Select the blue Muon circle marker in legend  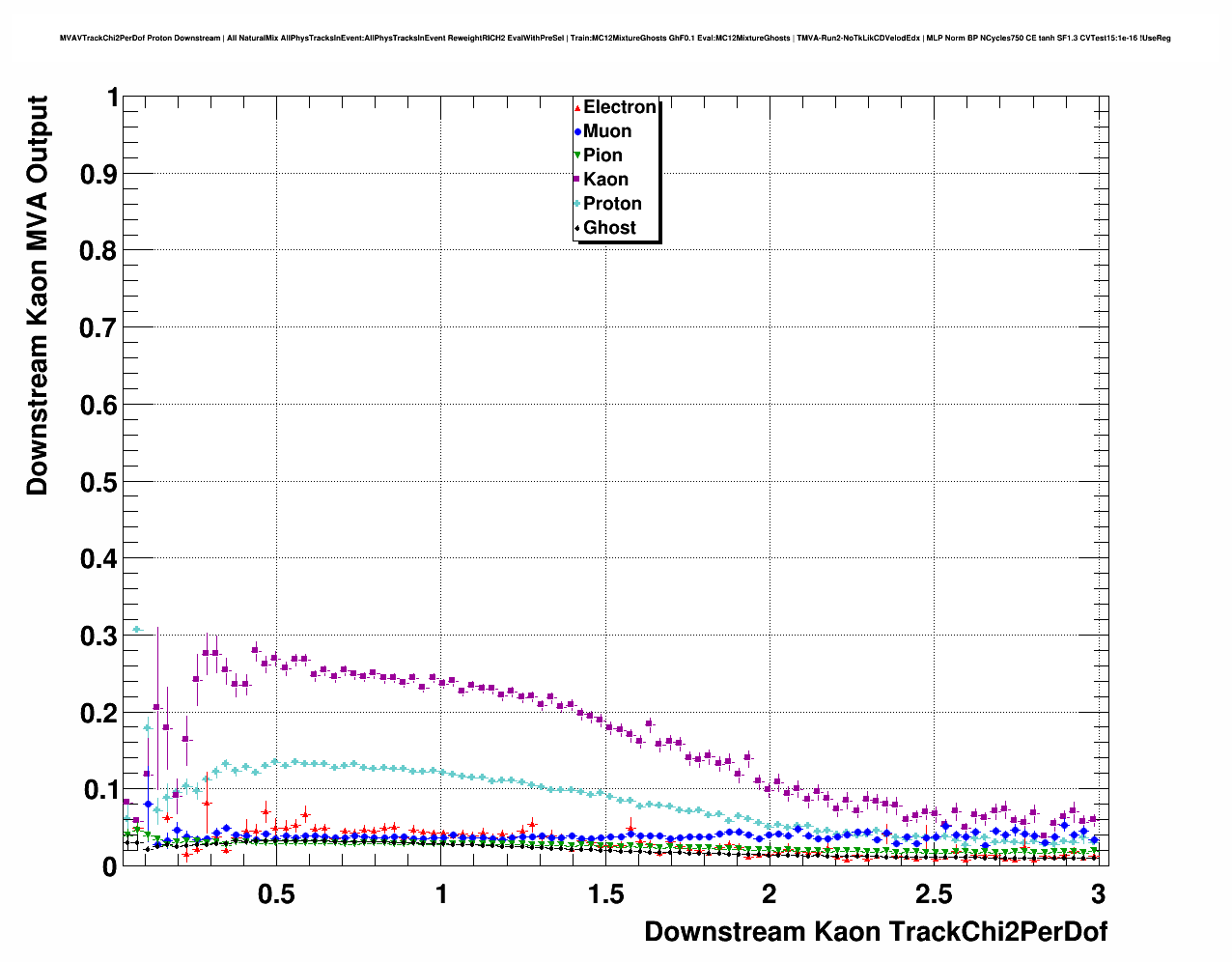click(x=577, y=131)
